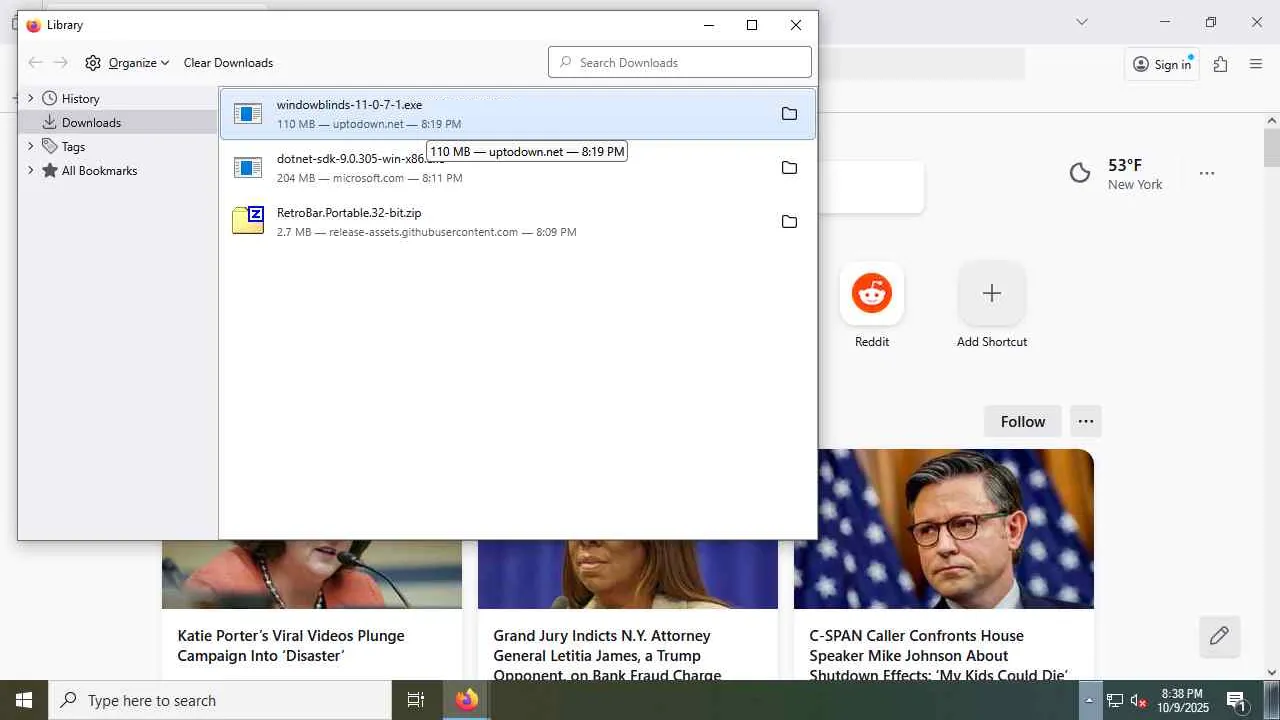Expand the Tags tree node
The height and width of the screenshot is (720, 1280).
point(30,146)
